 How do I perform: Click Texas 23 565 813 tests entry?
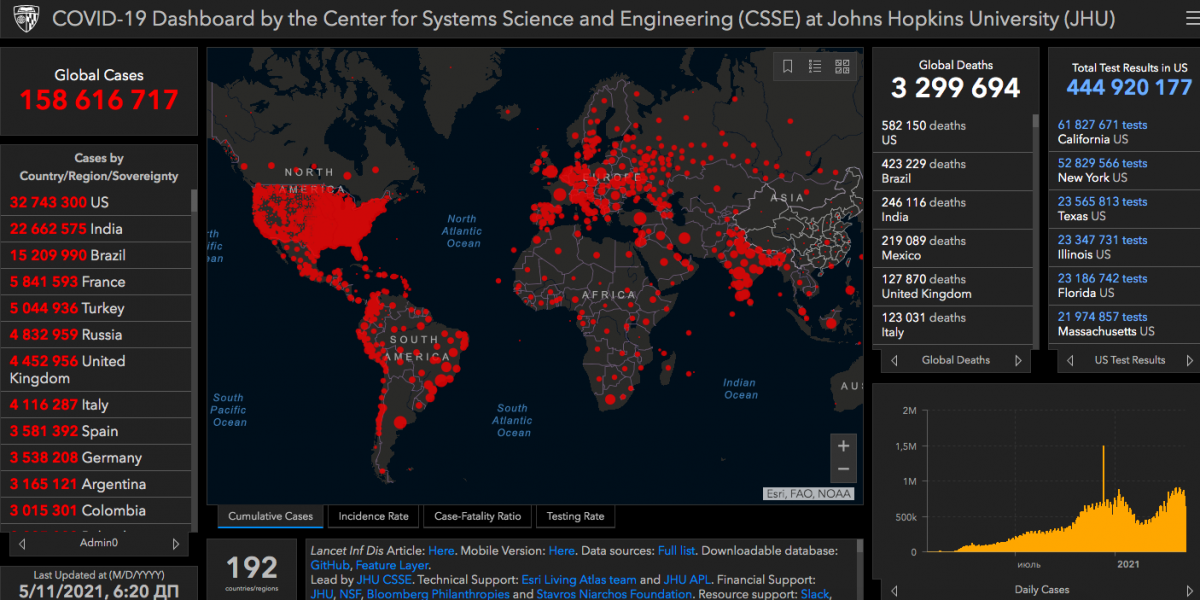click(x=1124, y=208)
